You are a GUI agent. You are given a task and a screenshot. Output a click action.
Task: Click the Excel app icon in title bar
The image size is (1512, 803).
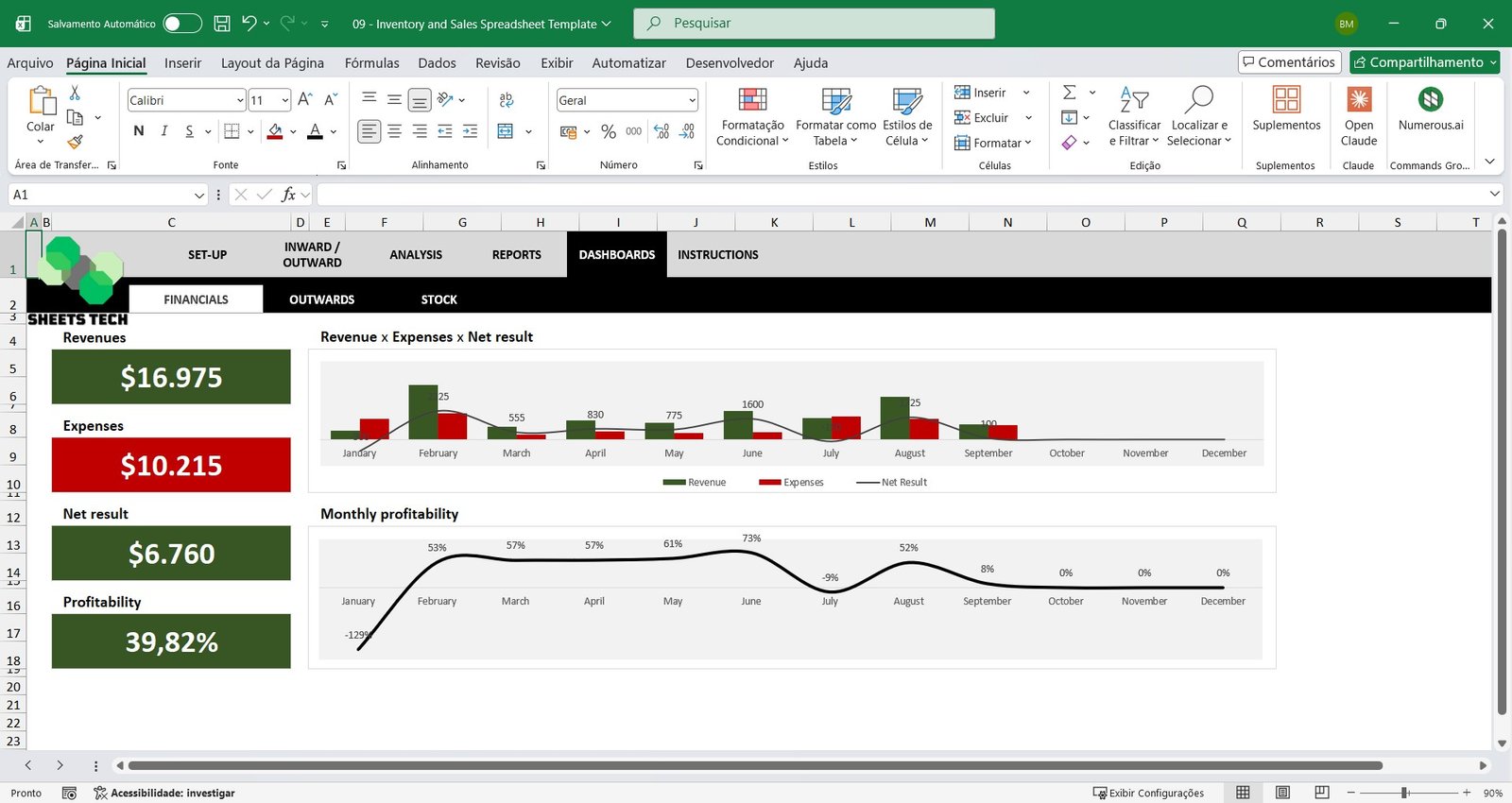24,24
